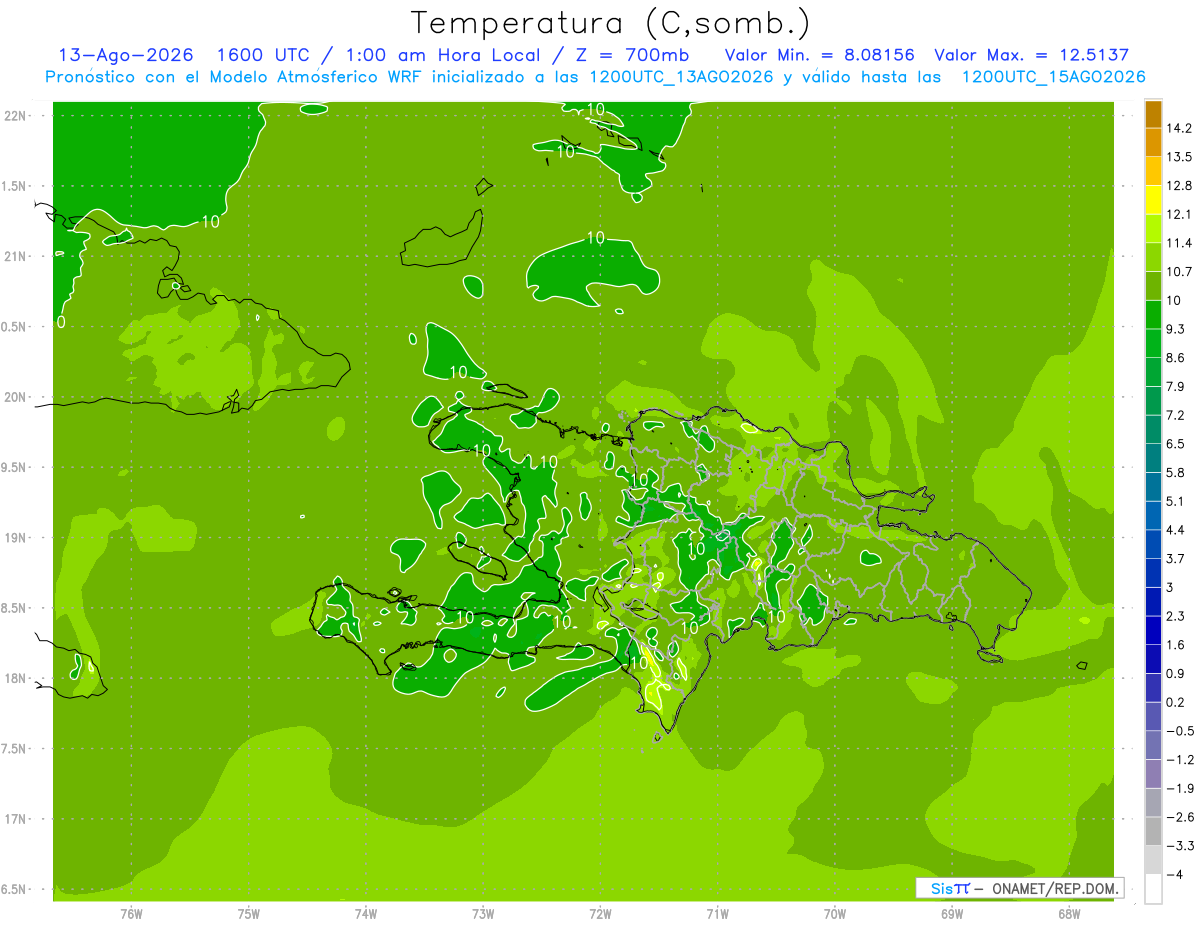Click the legend swatch between 10.7 and 11.4
The width and height of the screenshot is (1200, 927).
point(1153,258)
